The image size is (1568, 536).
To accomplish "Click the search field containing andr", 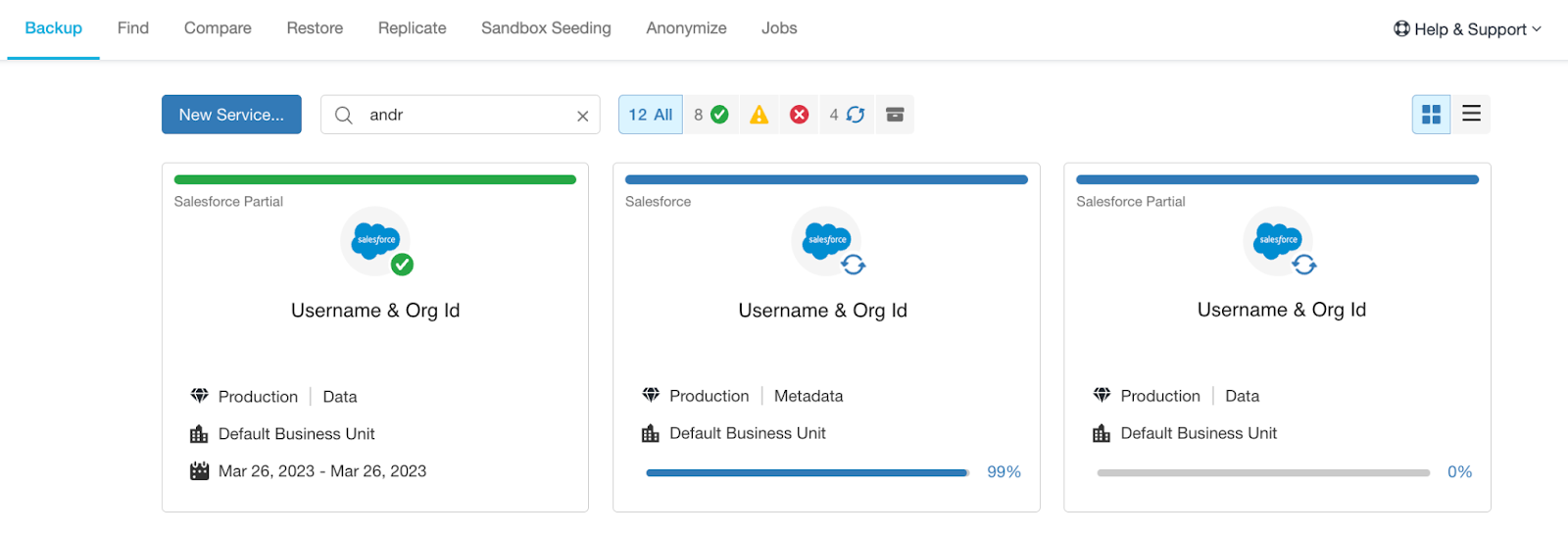I will (x=461, y=115).
